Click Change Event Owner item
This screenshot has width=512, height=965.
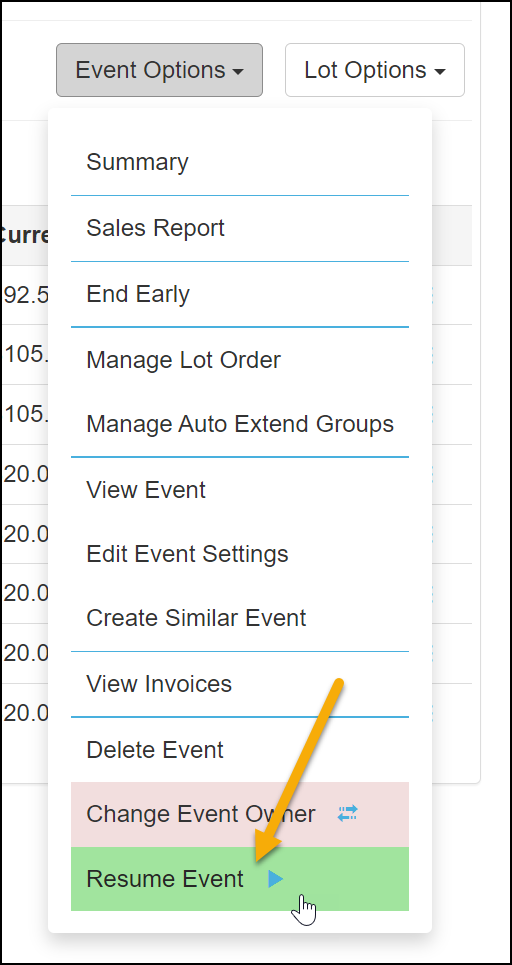pos(240,814)
